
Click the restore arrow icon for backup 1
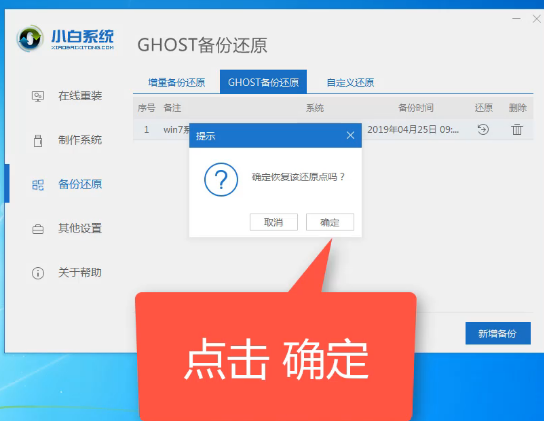483,129
